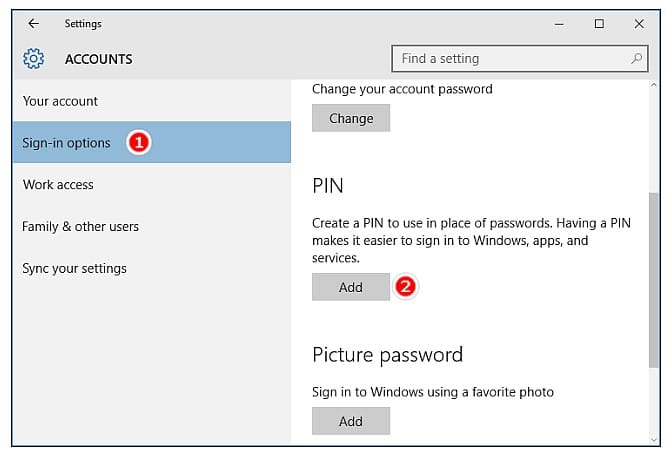Click 'Sign in to Windows using a favorite photo'

point(433,391)
